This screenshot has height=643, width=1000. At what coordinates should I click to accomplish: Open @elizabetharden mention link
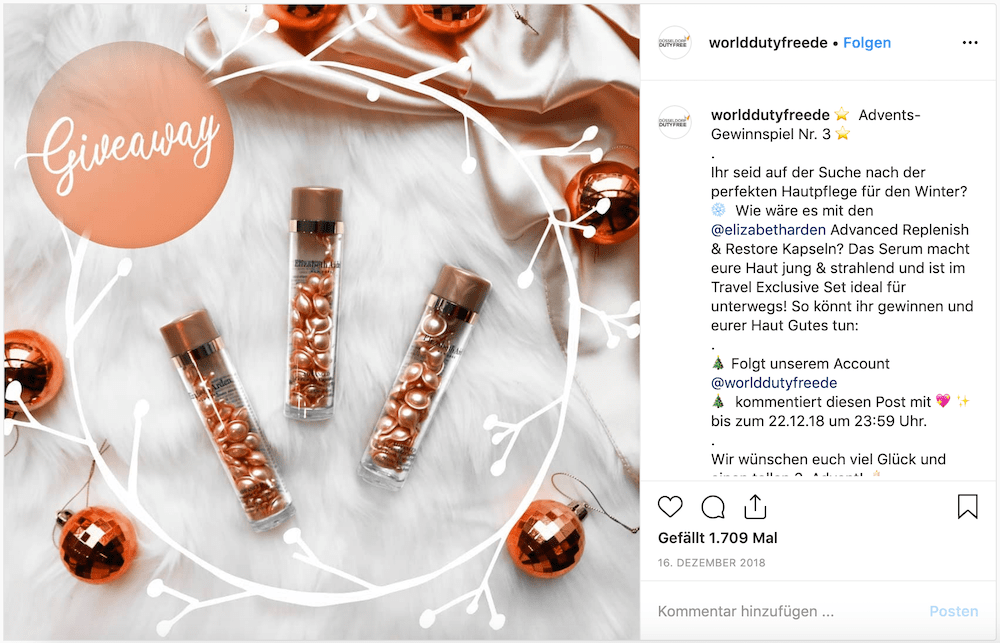768,230
